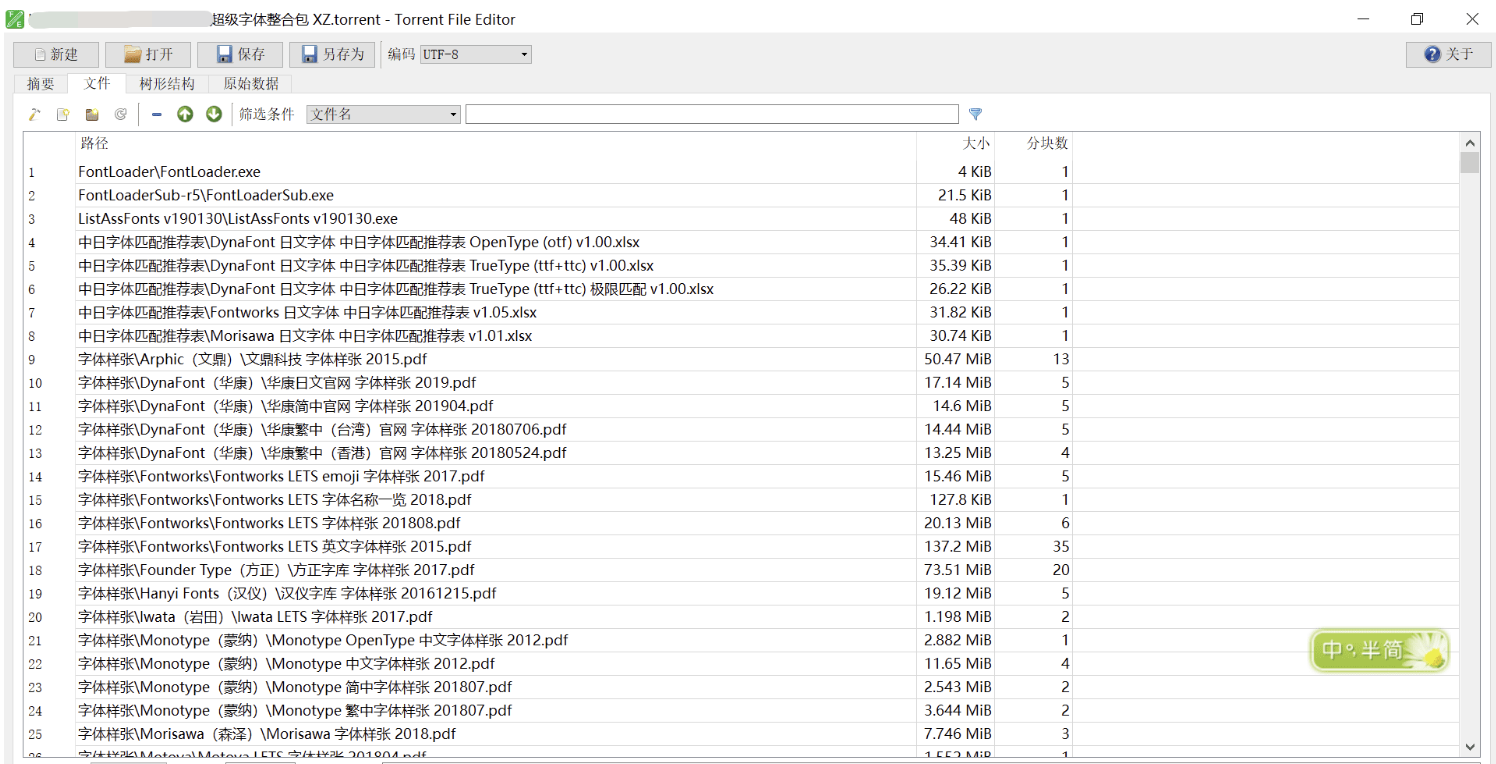Select the Morisawa 日文字体 v1.01.xlsx row
Viewport: 1496px width, 764px height.
point(742,336)
